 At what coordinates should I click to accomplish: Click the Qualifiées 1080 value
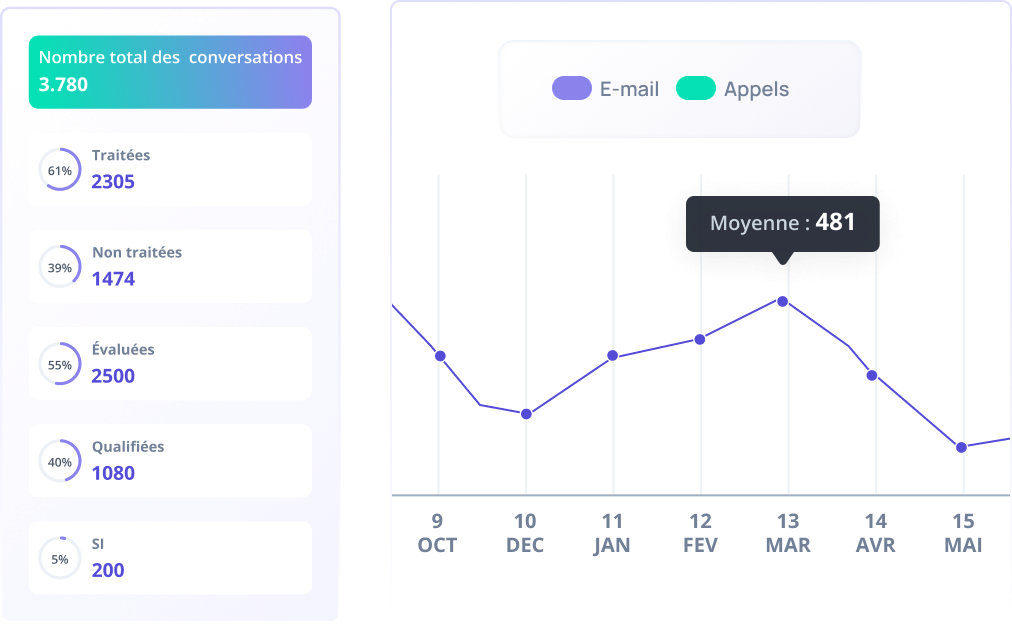click(113, 473)
